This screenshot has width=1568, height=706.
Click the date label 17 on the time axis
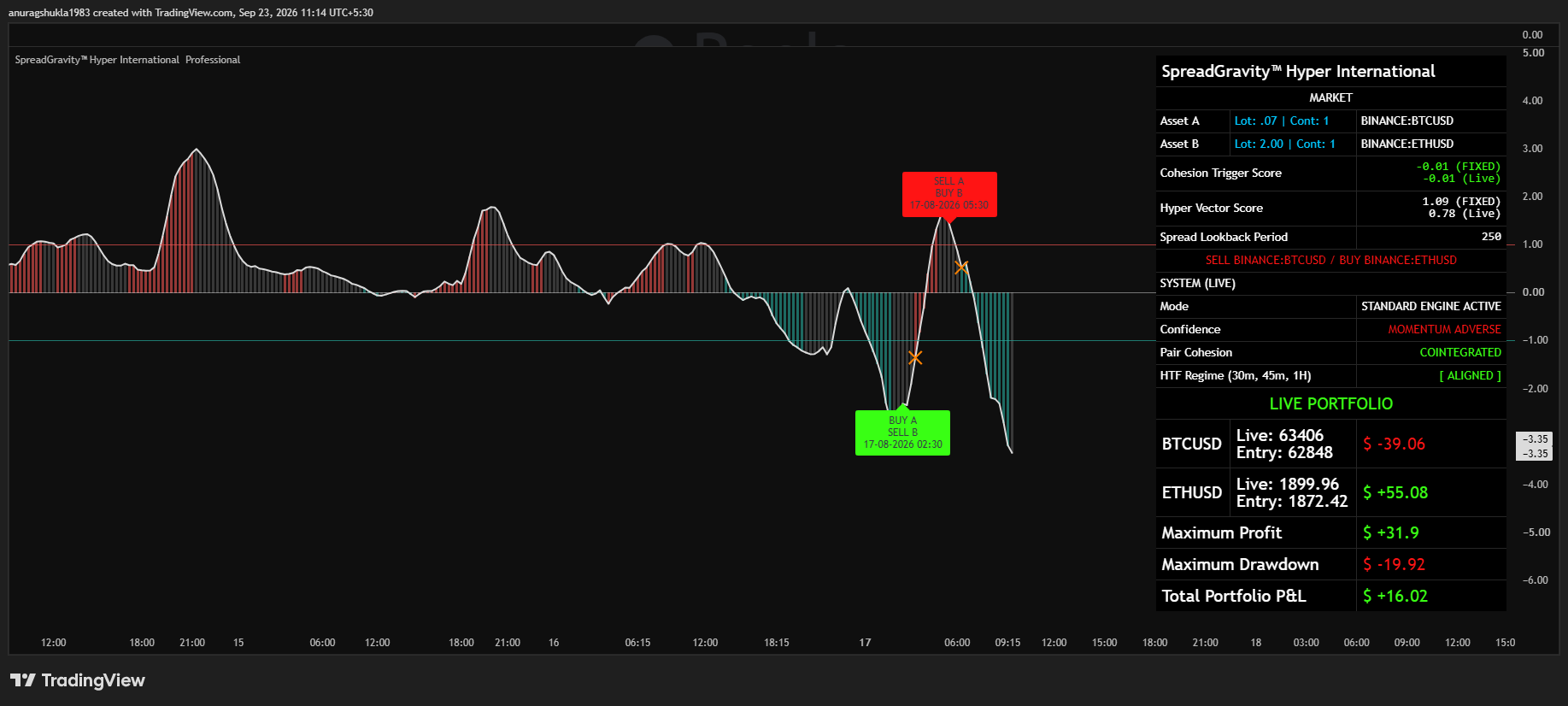tap(865, 643)
